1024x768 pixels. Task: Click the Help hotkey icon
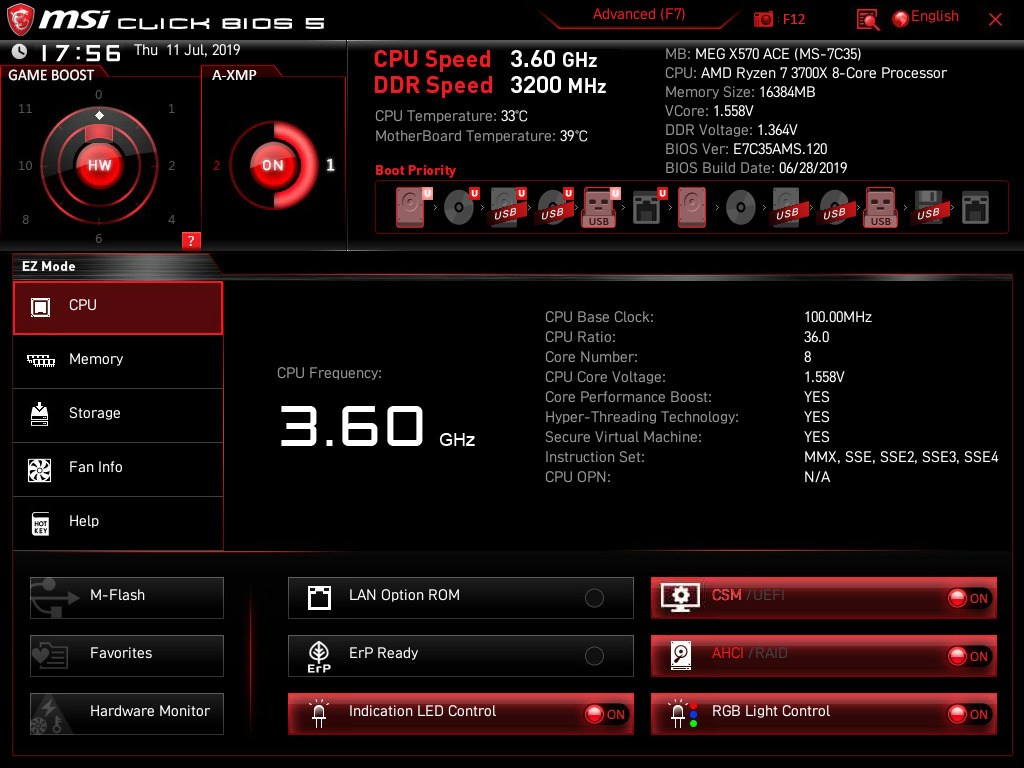(x=41, y=521)
